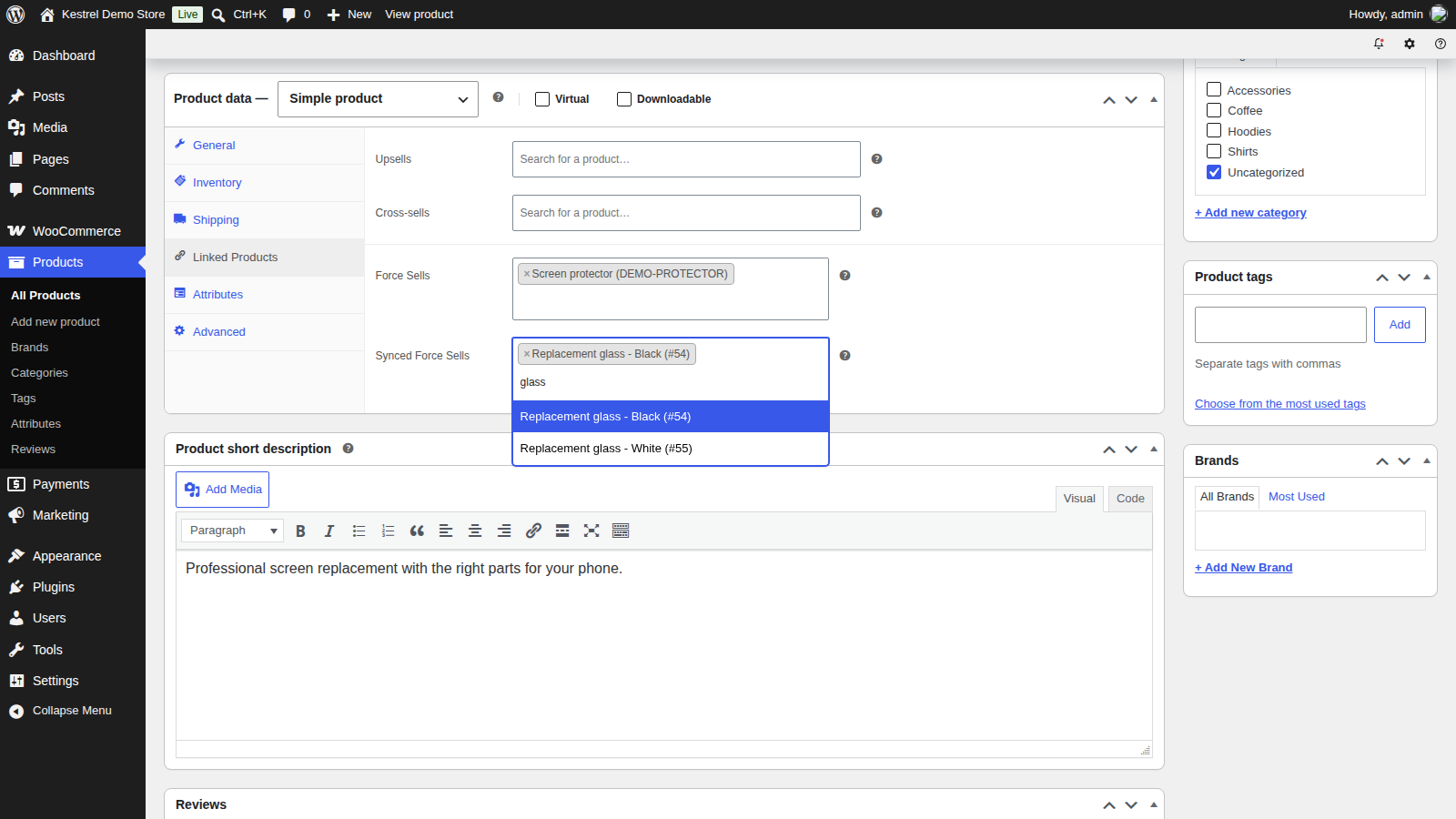Toggle the editor toolbar (kitchen sink)
Image resolution: width=1456 pixels, height=819 pixels.
(621, 531)
